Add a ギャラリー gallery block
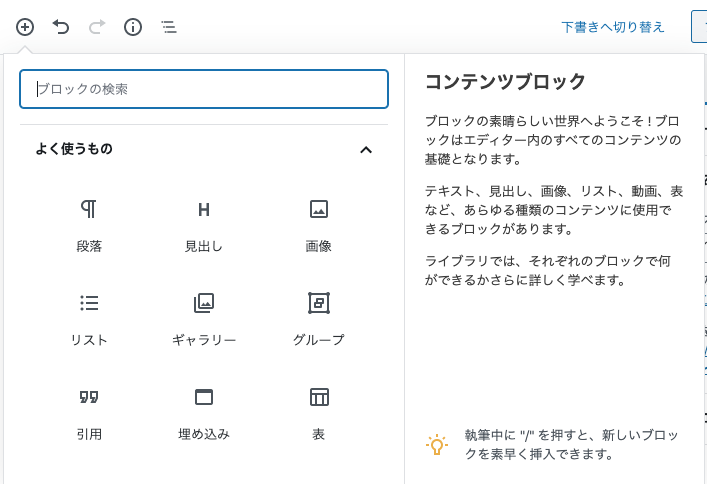This screenshot has width=707, height=484. pos(204,319)
